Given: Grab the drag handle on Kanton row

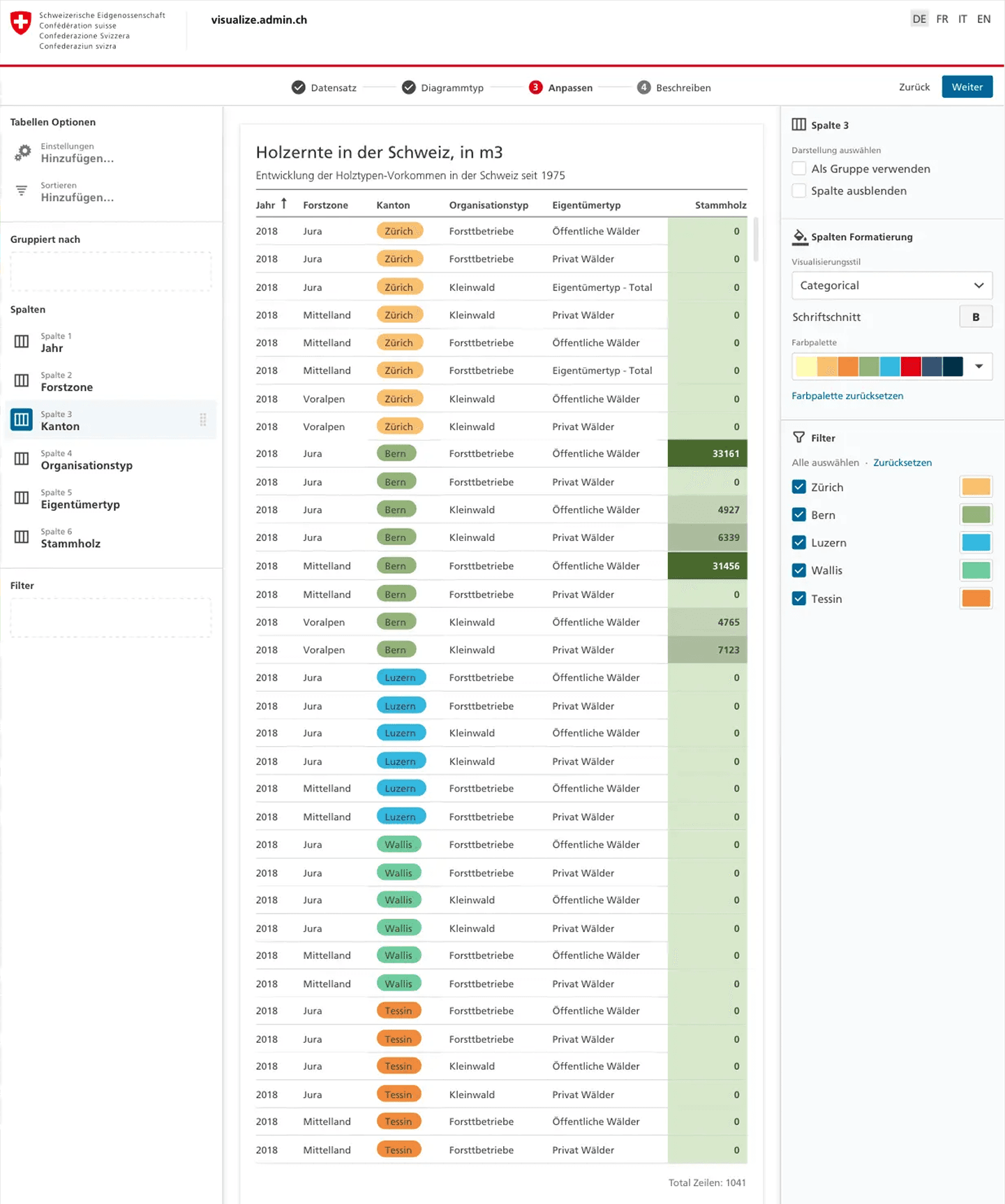Looking at the screenshot, I should pos(203,420).
